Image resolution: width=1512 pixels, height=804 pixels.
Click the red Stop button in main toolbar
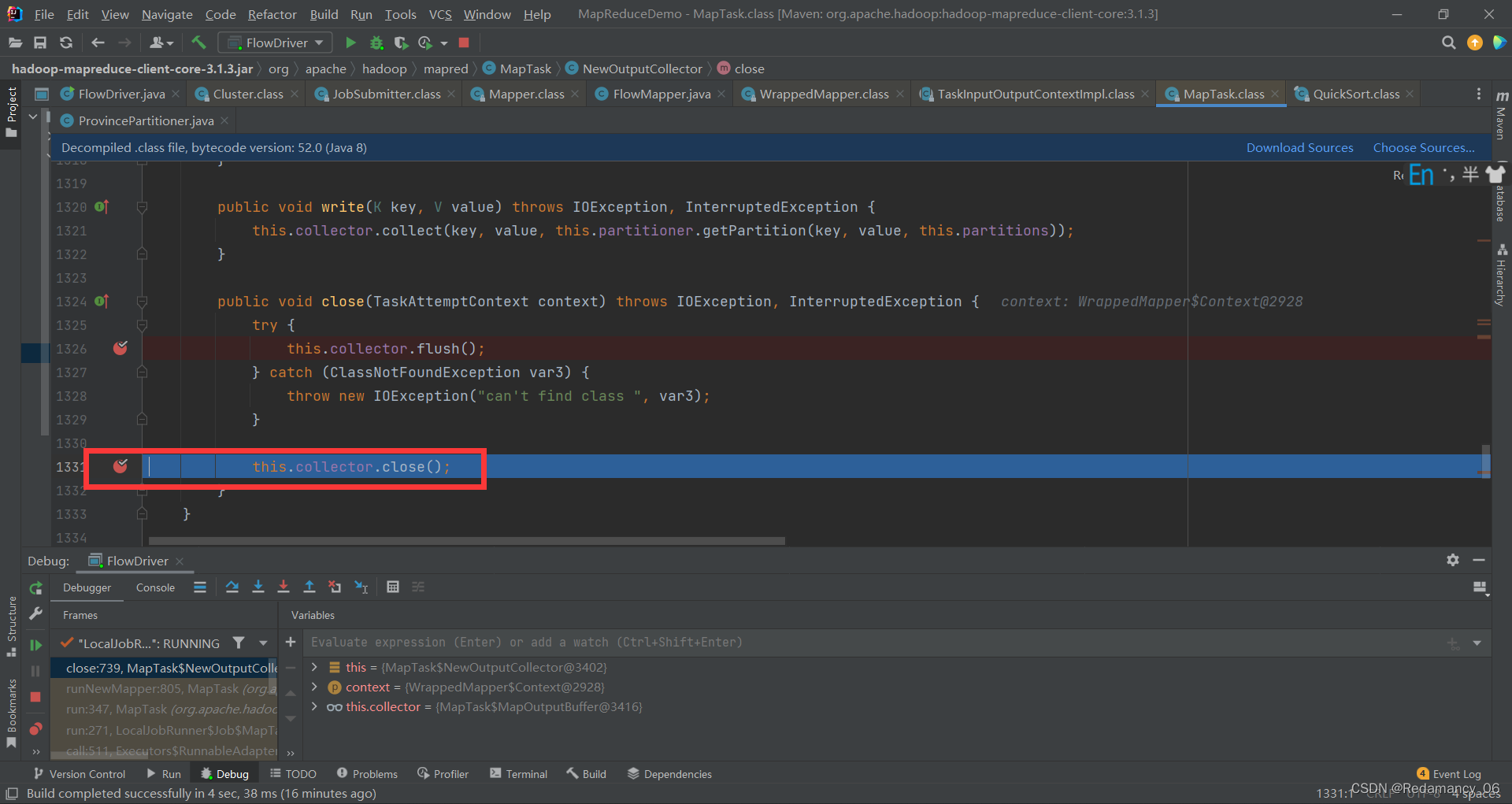click(464, 43)
